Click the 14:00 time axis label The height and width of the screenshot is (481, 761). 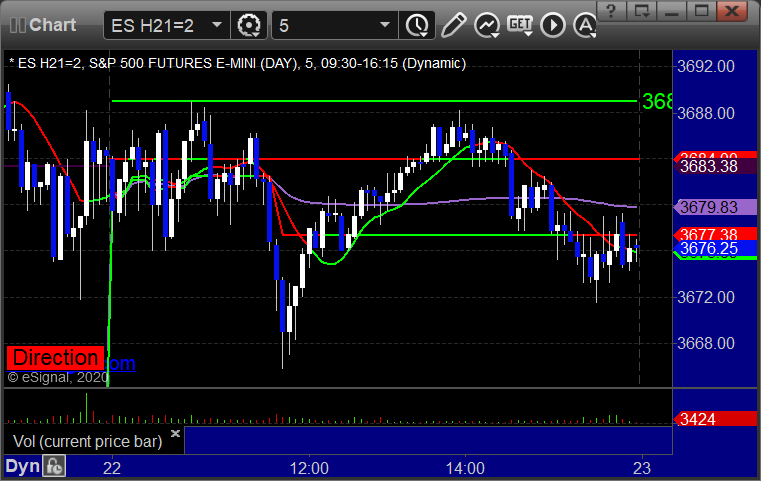coord(465,468)
